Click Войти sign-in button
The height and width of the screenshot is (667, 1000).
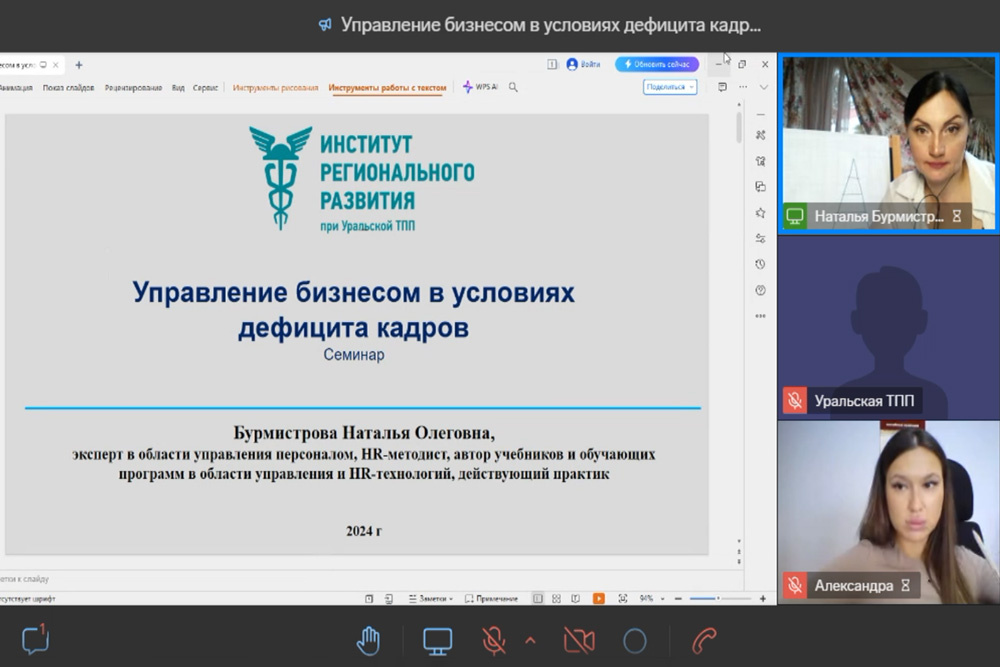click(584, 64)
